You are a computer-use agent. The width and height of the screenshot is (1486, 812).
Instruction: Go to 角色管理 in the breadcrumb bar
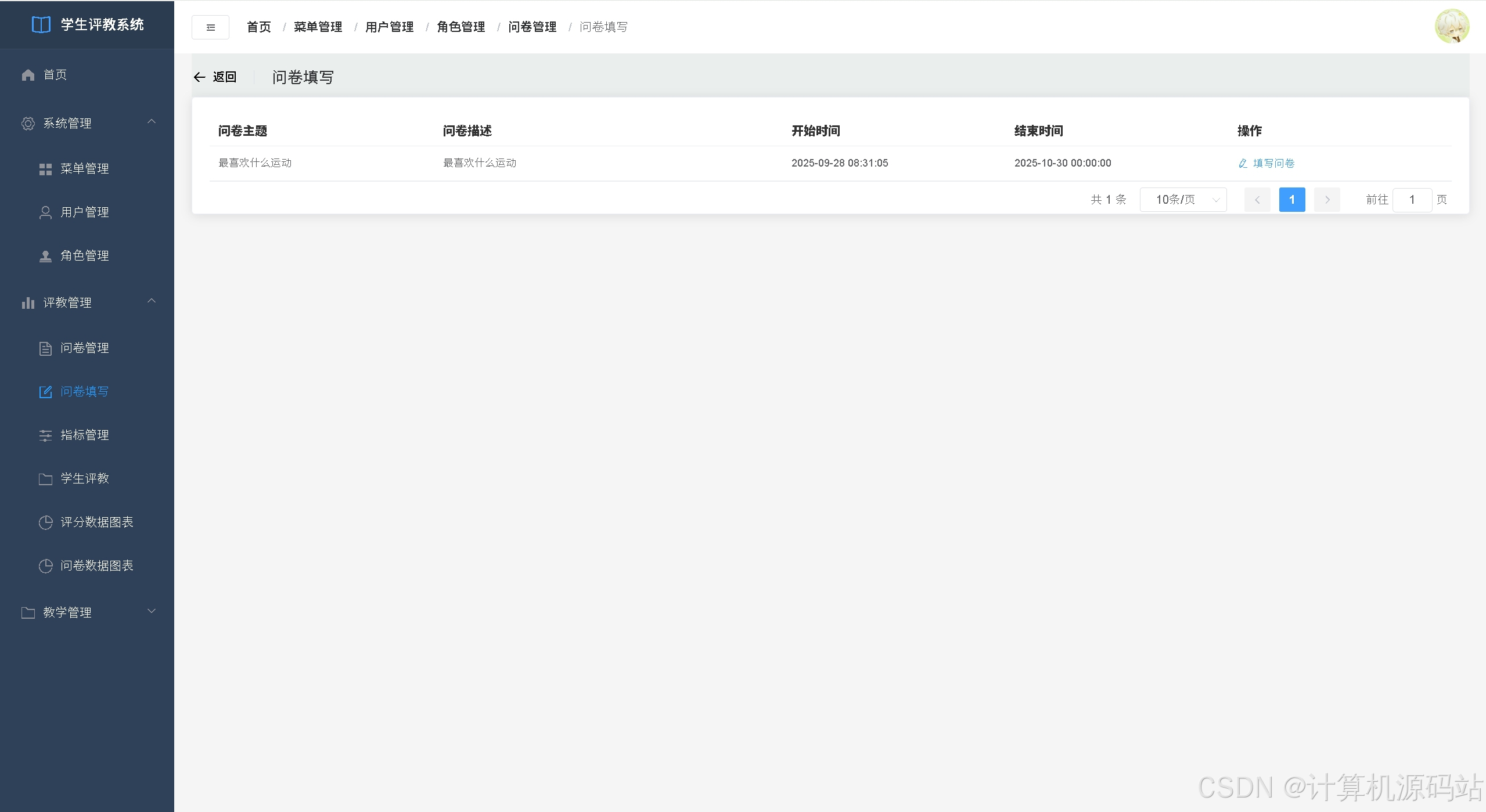click(460, 27)
